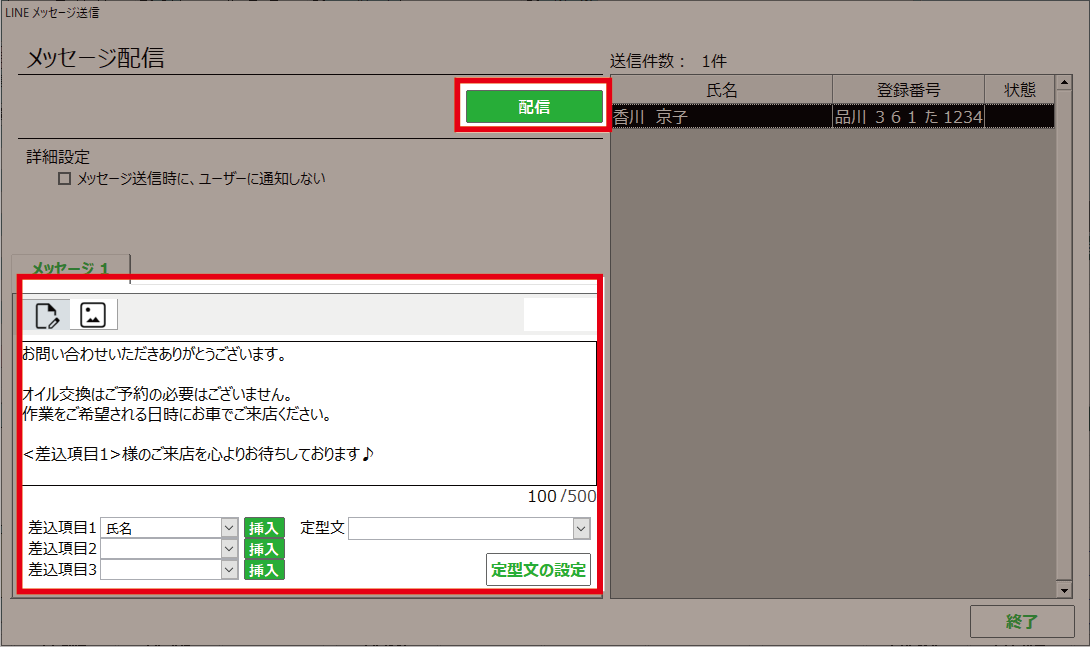Click 挿入 button for 差込項目3

tap(264, 570)
